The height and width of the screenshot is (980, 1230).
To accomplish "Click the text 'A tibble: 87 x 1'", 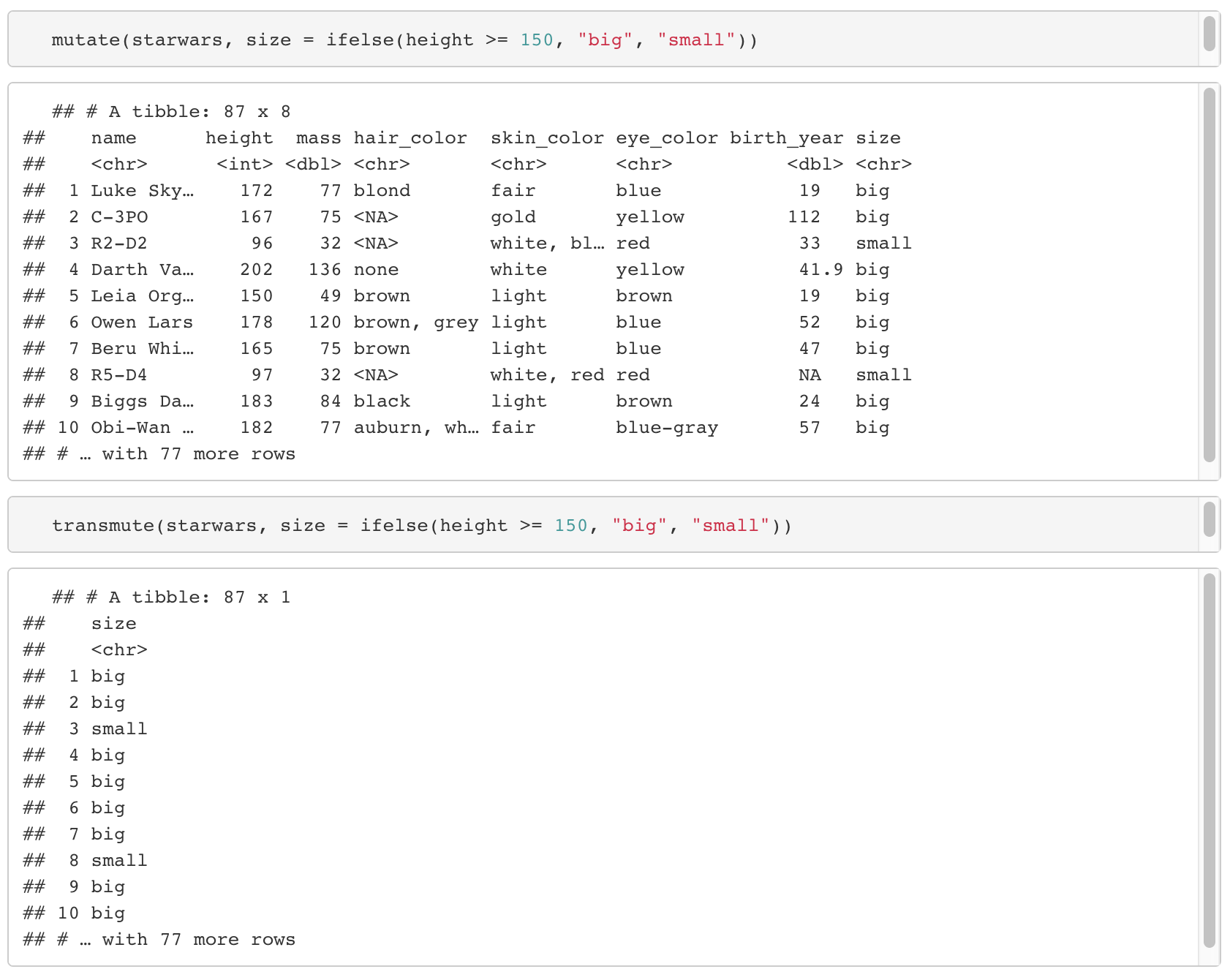I will (200, 597).
